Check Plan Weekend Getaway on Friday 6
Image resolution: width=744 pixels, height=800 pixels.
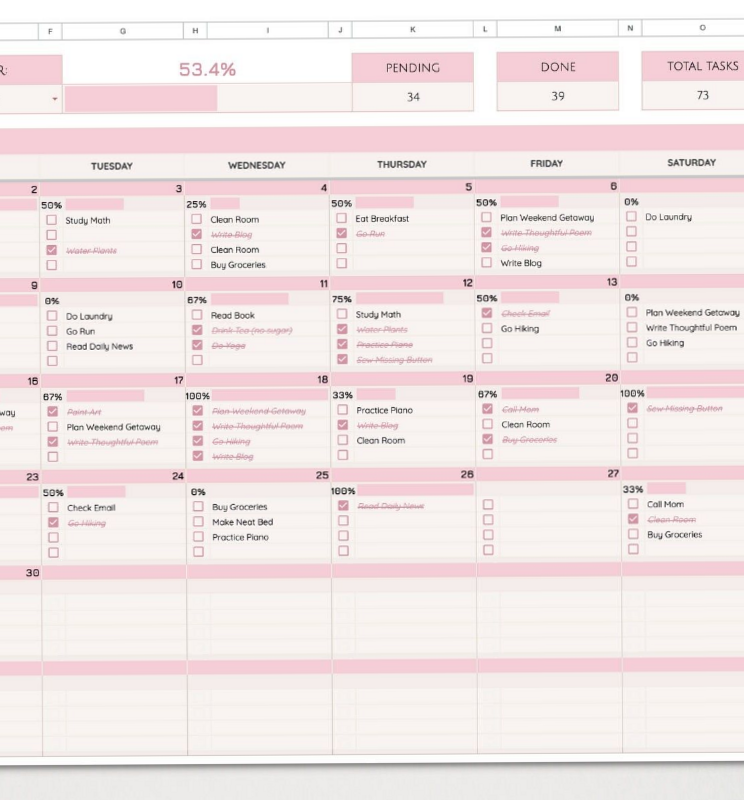coord(486,217)
